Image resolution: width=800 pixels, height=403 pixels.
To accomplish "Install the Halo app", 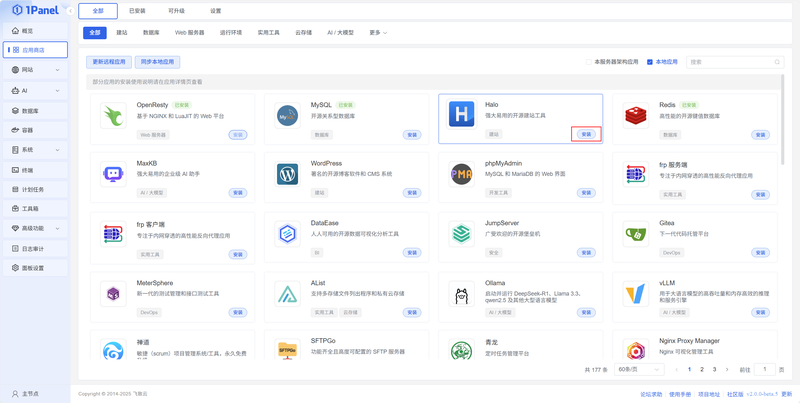I will coord(586,134).
